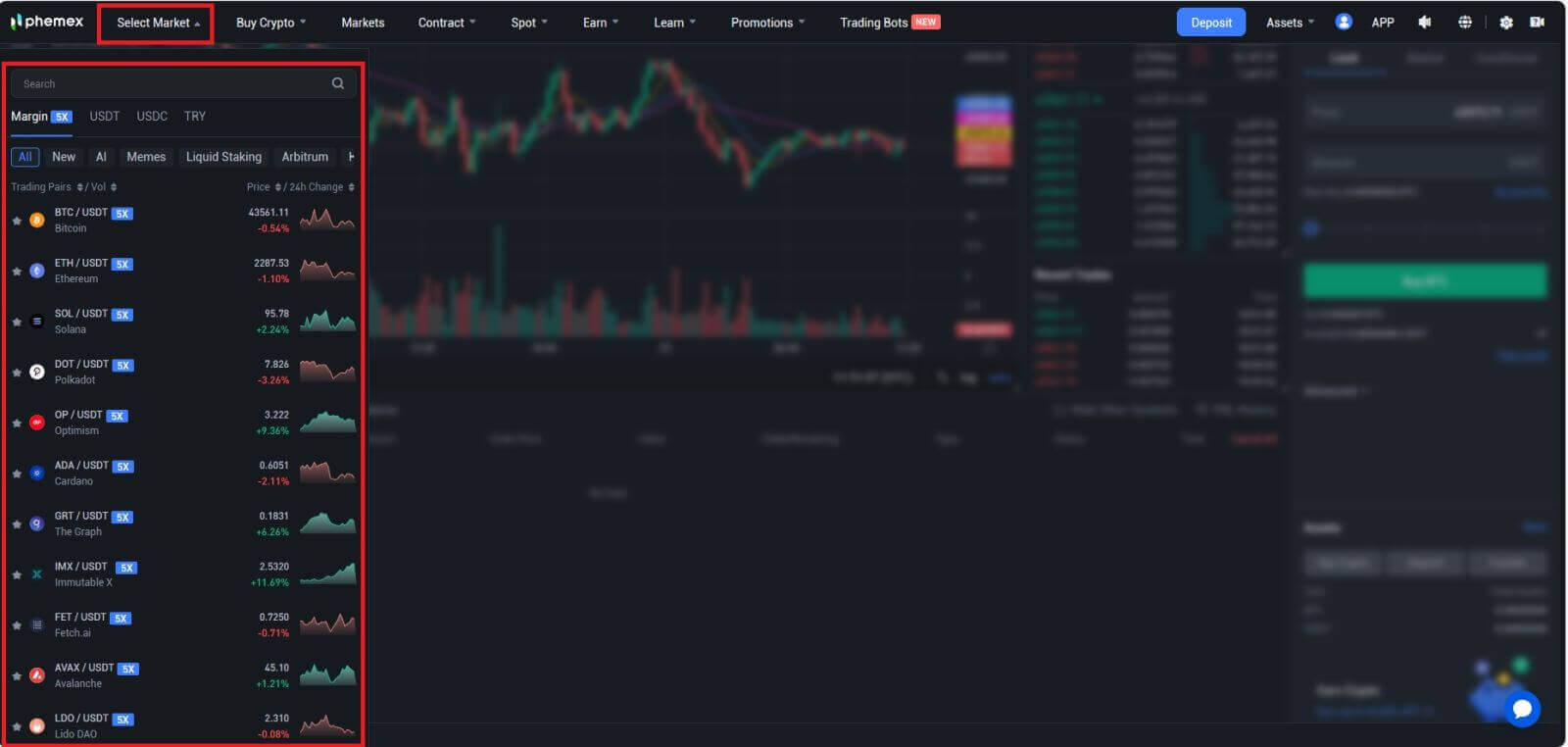Favorite the DOT / USDT pair star
Viewport: 1568px width, 747px height.
17,373
